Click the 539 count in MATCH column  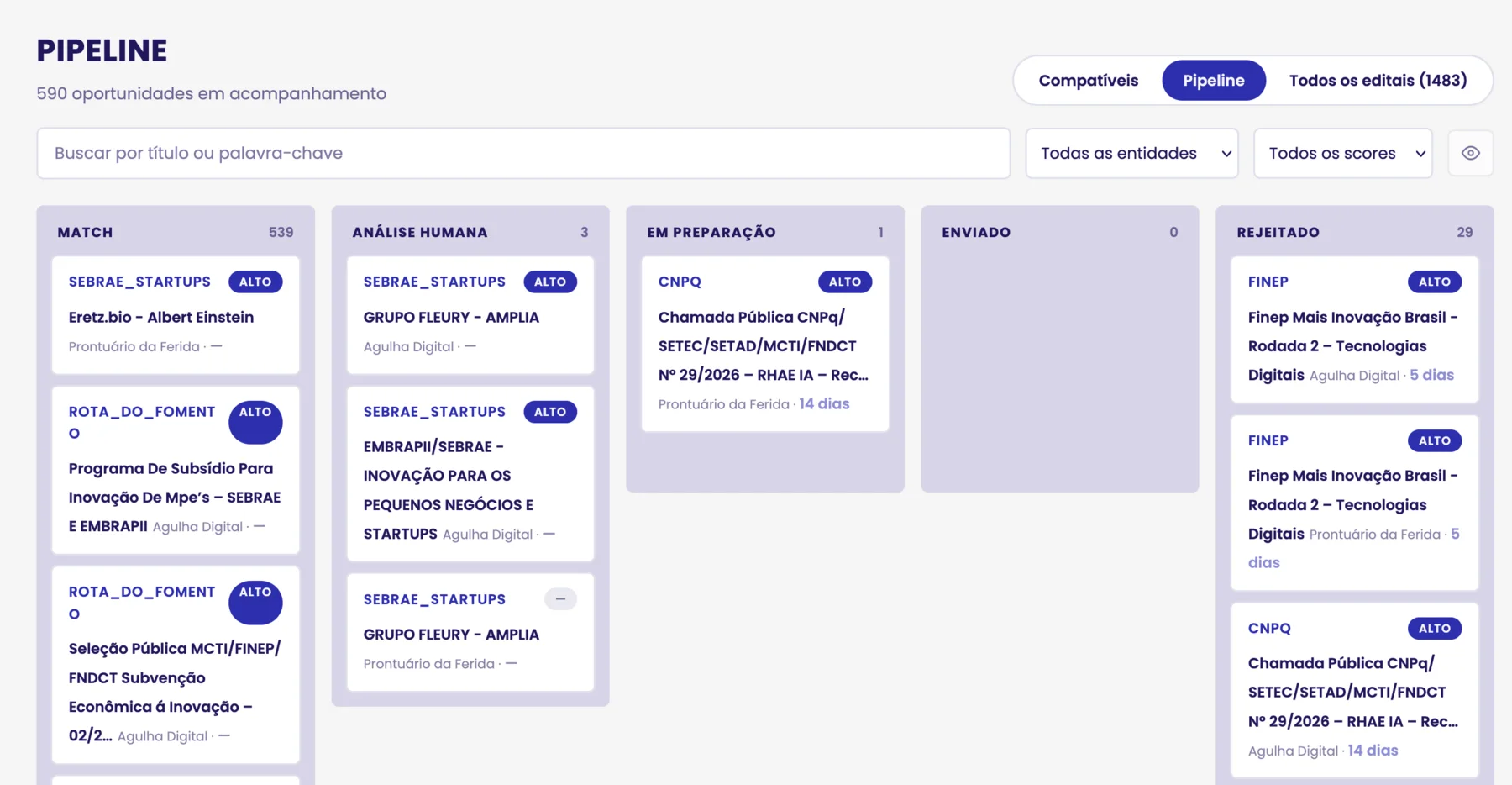pos(281,232)
